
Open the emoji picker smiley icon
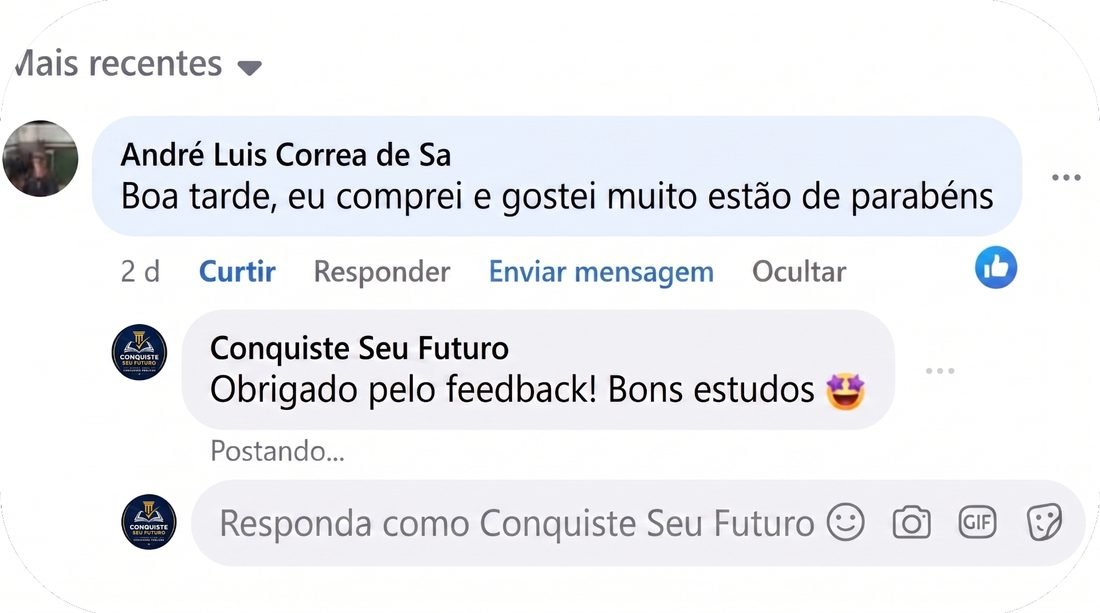(845, 522)
